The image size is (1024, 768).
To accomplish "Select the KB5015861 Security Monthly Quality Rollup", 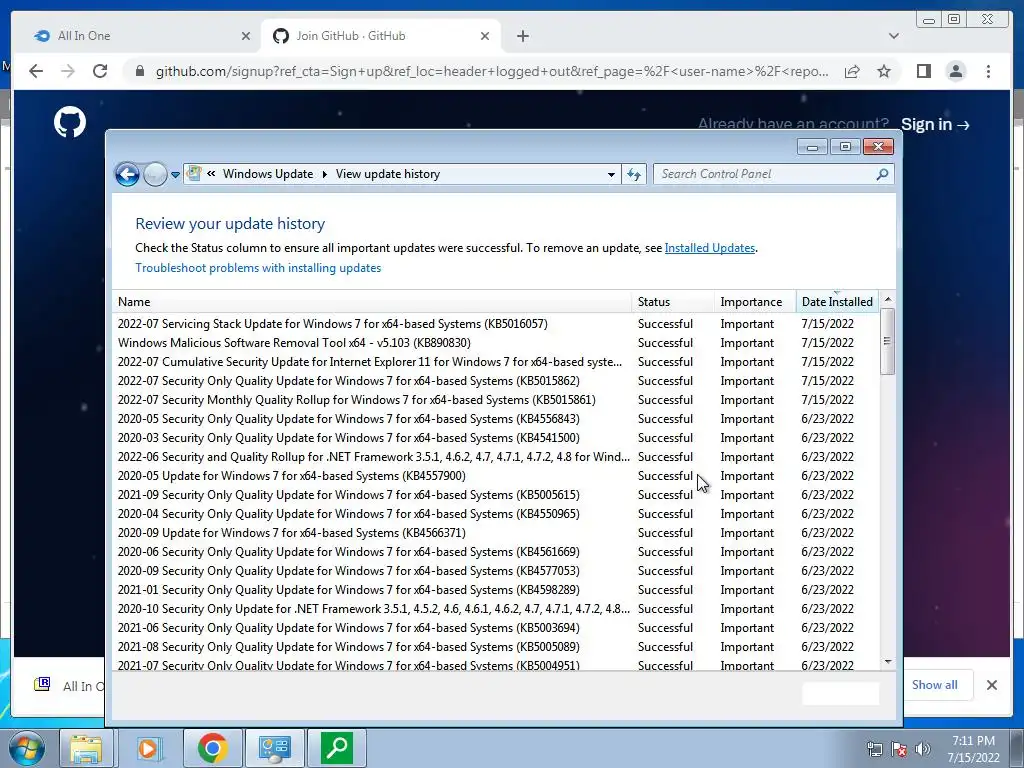I will [x=495, y=400].
